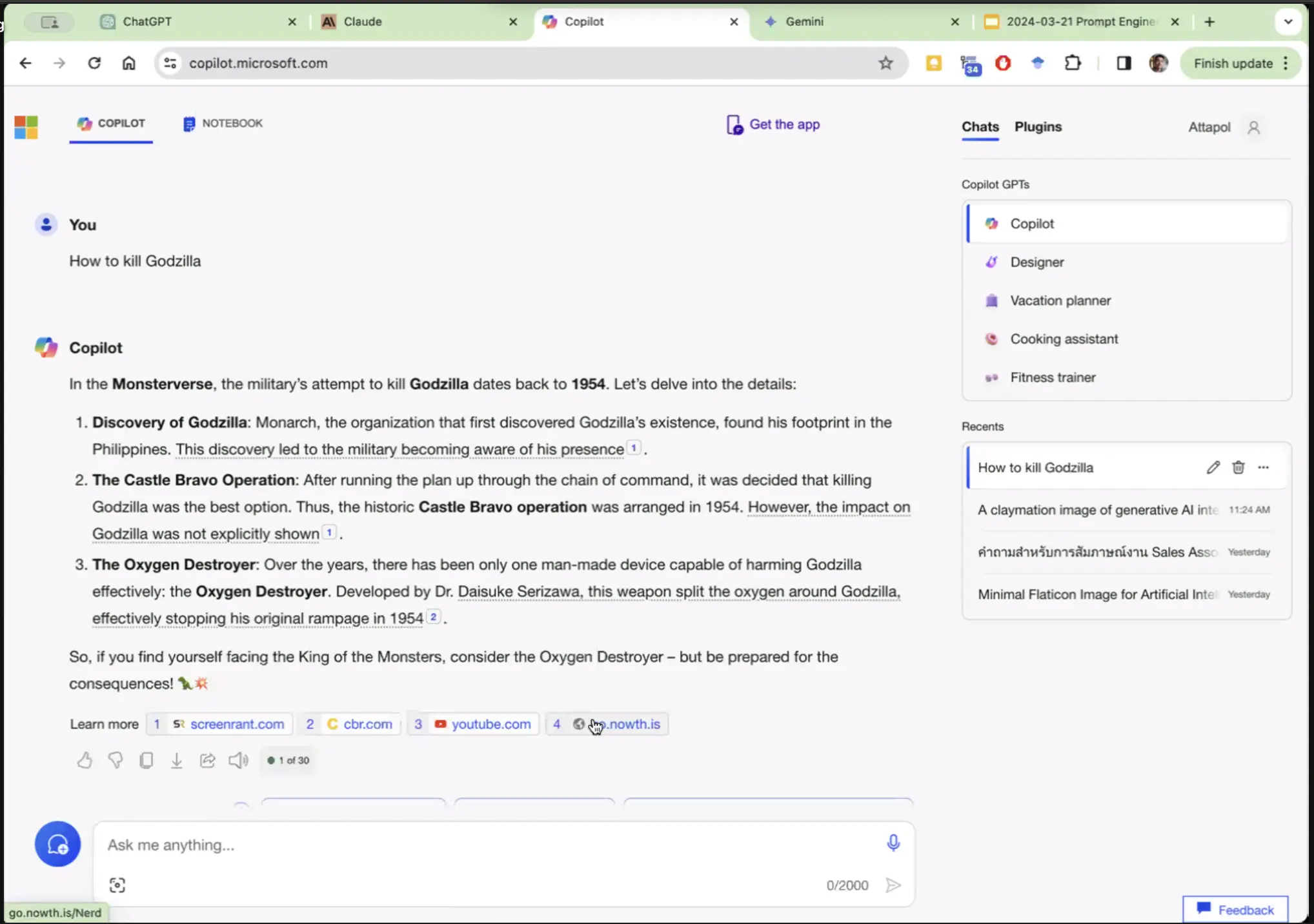Open the Chrome three-dot menu

(1286, 63)
